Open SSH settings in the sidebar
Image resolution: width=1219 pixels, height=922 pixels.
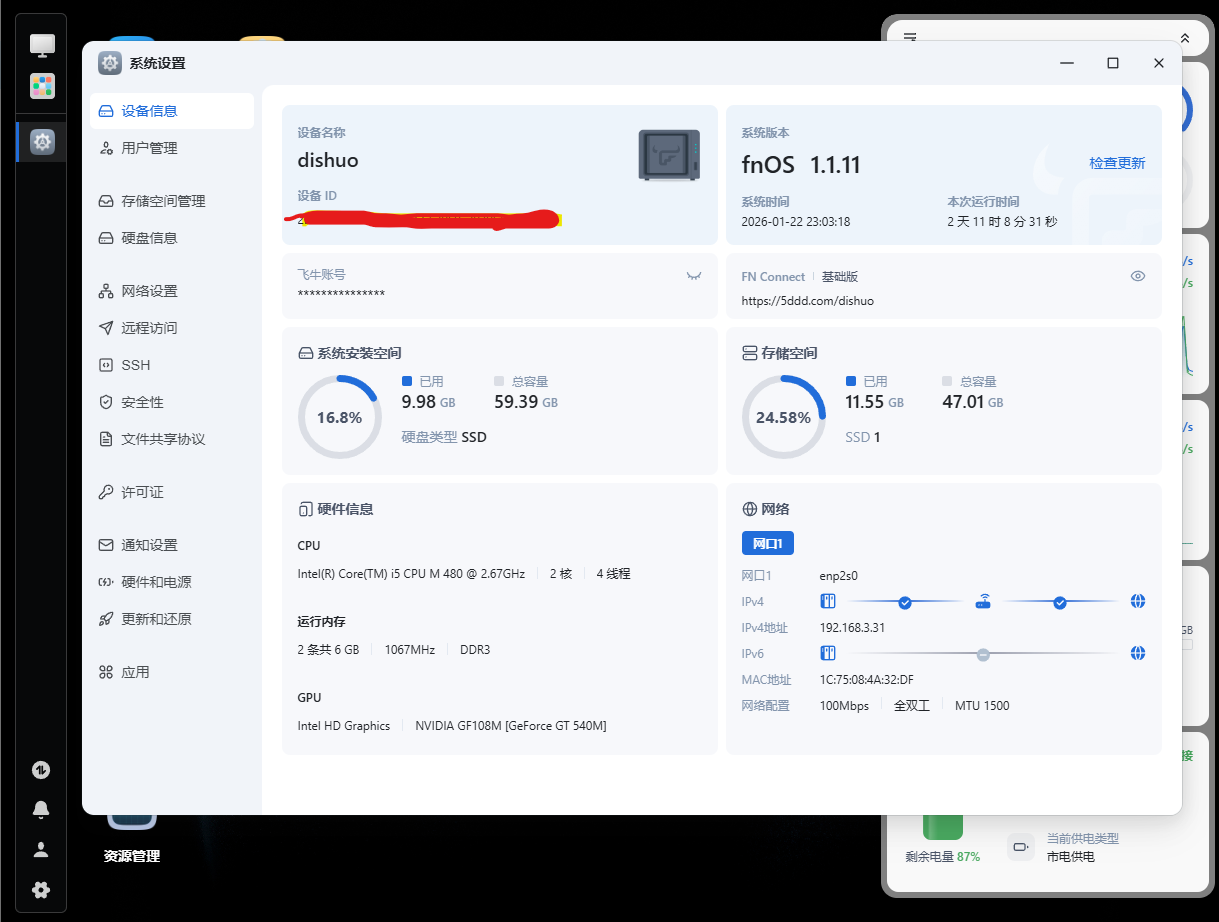pyautogui.click(x=172, y=365)
